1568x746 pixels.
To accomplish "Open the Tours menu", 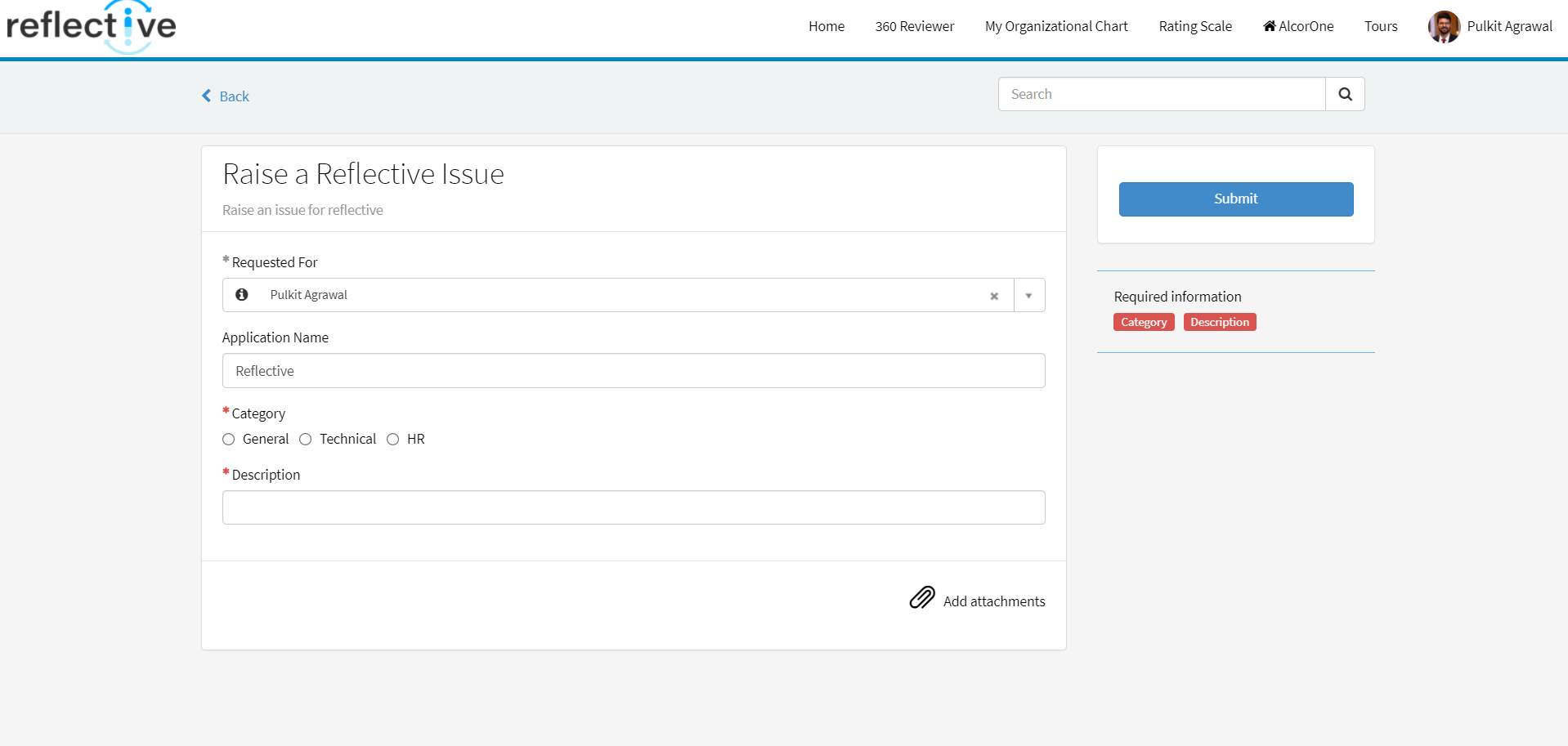I will tap(1381, 26).
